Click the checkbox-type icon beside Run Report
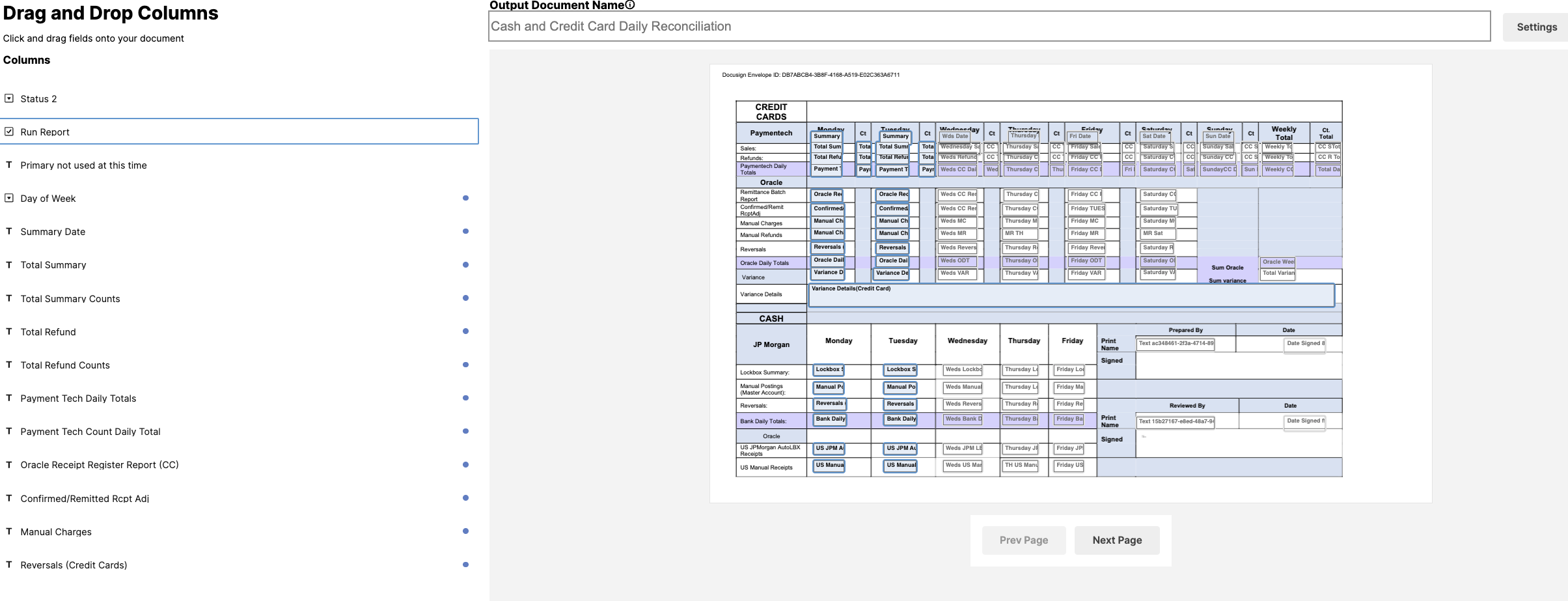Viewport: 1568px width, 601px height. pos(9,132)
